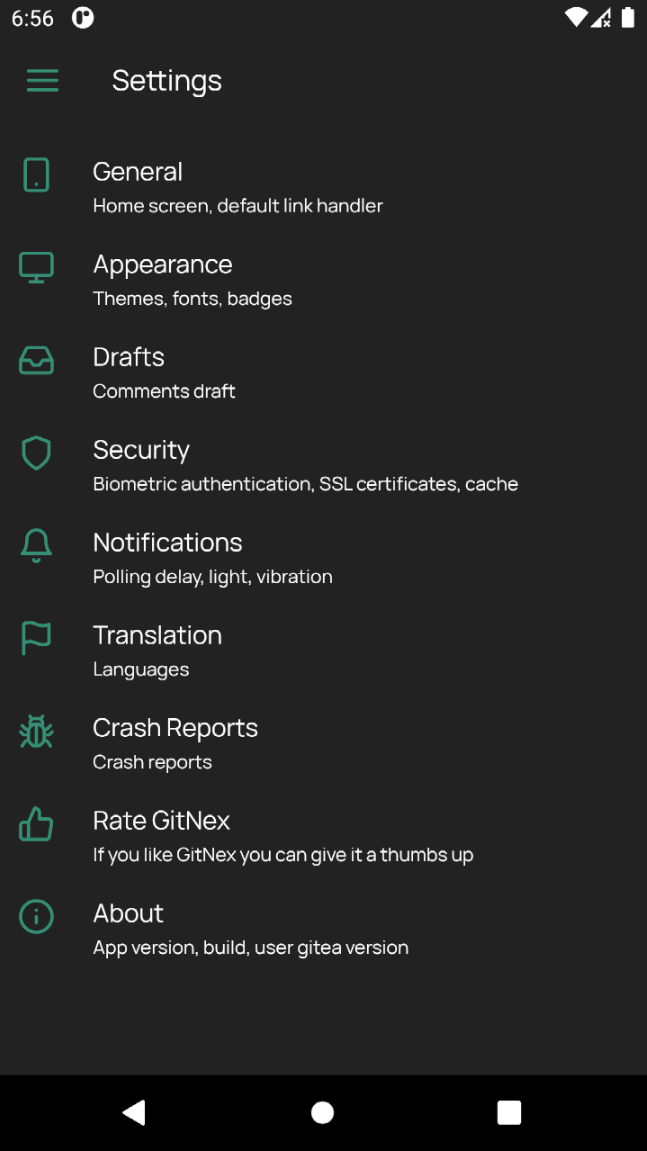Select Rate GitNex option
Image resolution: width=647 pixels, height=1151 pixels.
click(282, 836)
